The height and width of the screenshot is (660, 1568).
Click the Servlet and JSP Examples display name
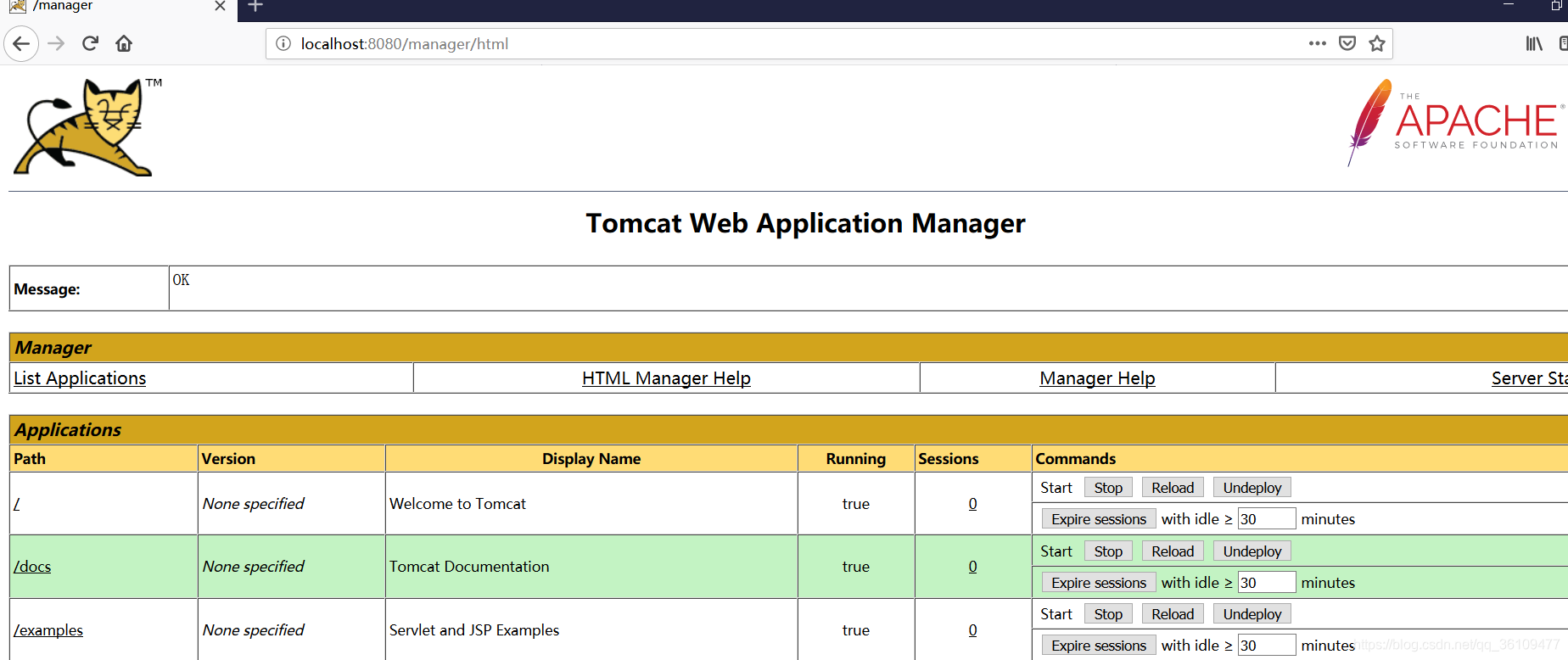click(474, 630)
